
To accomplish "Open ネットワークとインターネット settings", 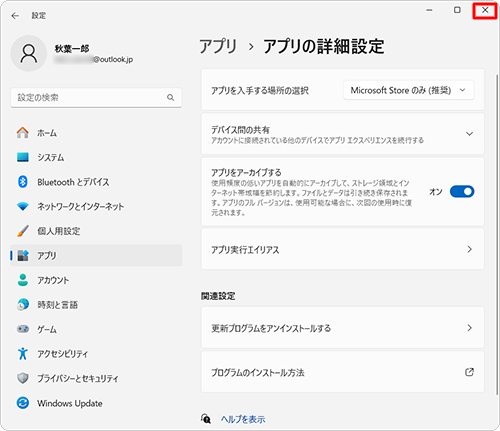I will [x=96, y=206].
